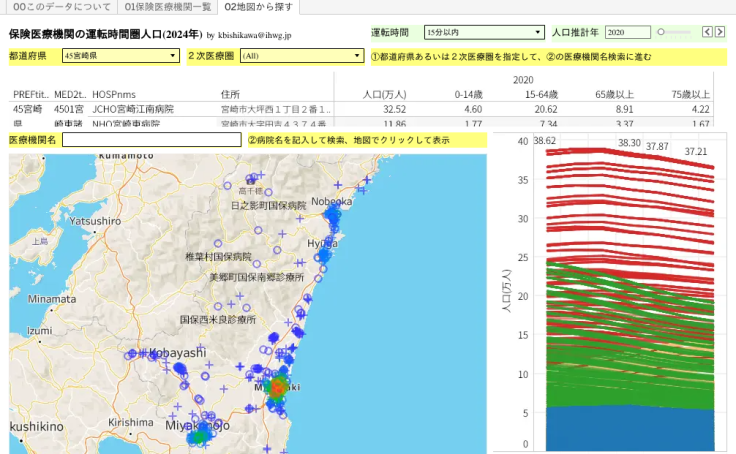Click the JCHO宮崎江南病院 row name
The image size is (736, 454).
(133, 109)
